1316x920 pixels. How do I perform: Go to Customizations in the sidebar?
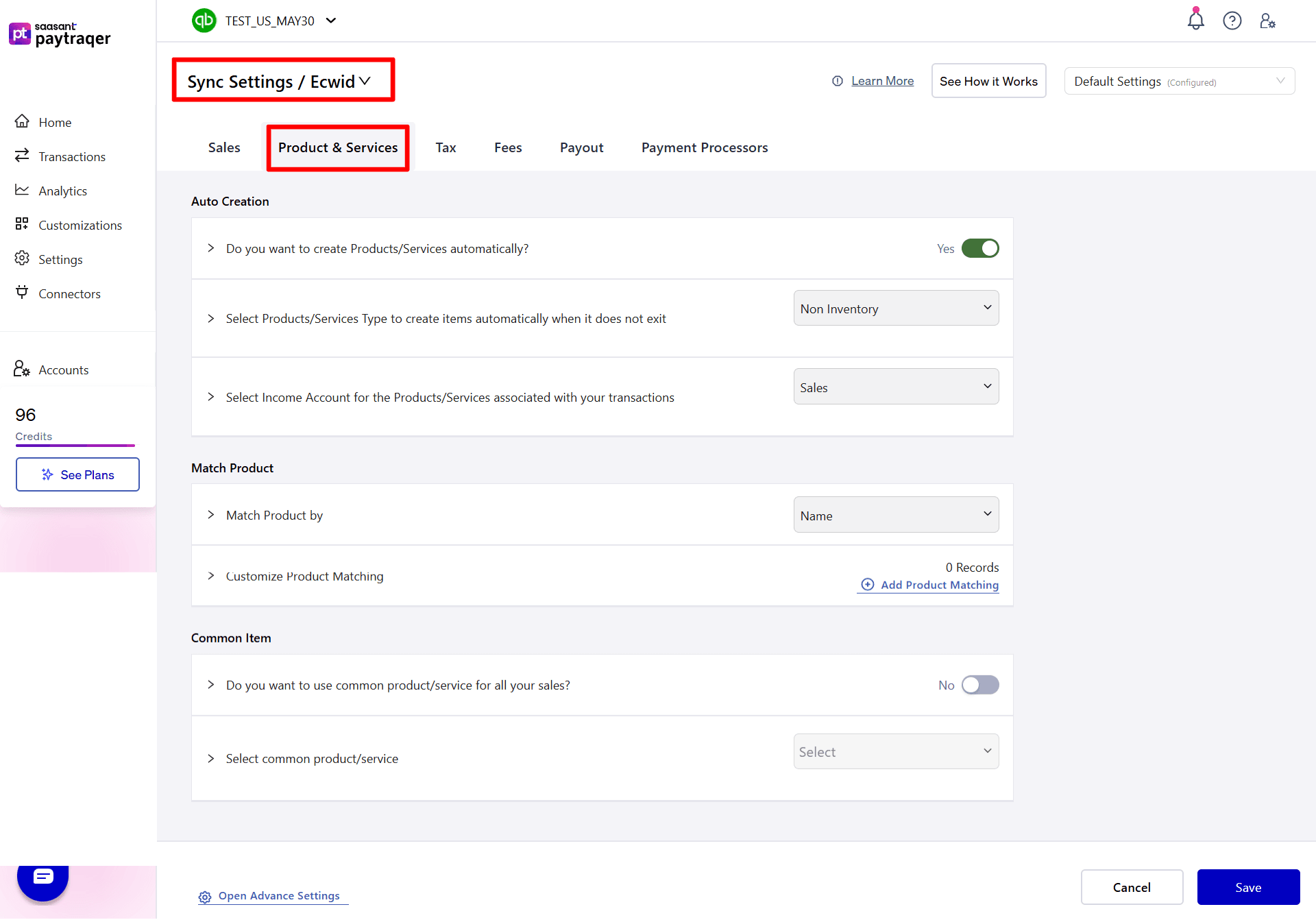tap(80, 225)
